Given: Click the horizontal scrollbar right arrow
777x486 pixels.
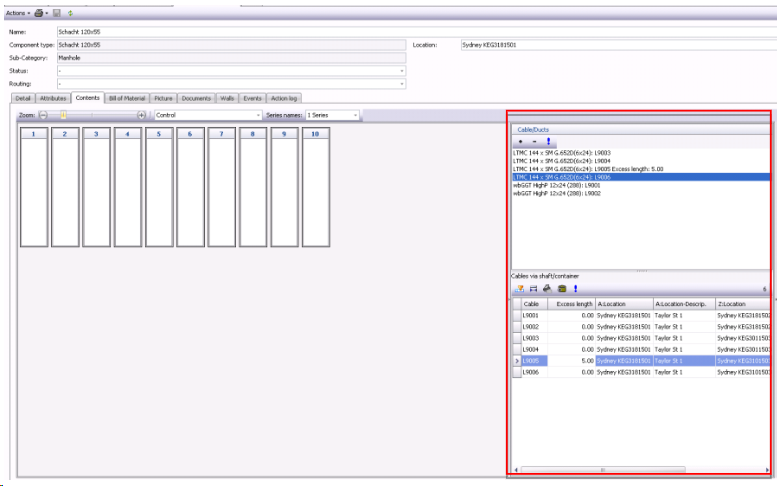Looking at the screenshot, I should (767, 470).
